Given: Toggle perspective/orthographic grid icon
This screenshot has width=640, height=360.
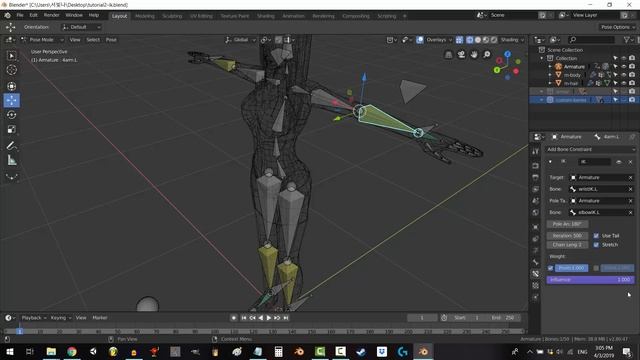Looking at the screenshot, I should point(448,55).
